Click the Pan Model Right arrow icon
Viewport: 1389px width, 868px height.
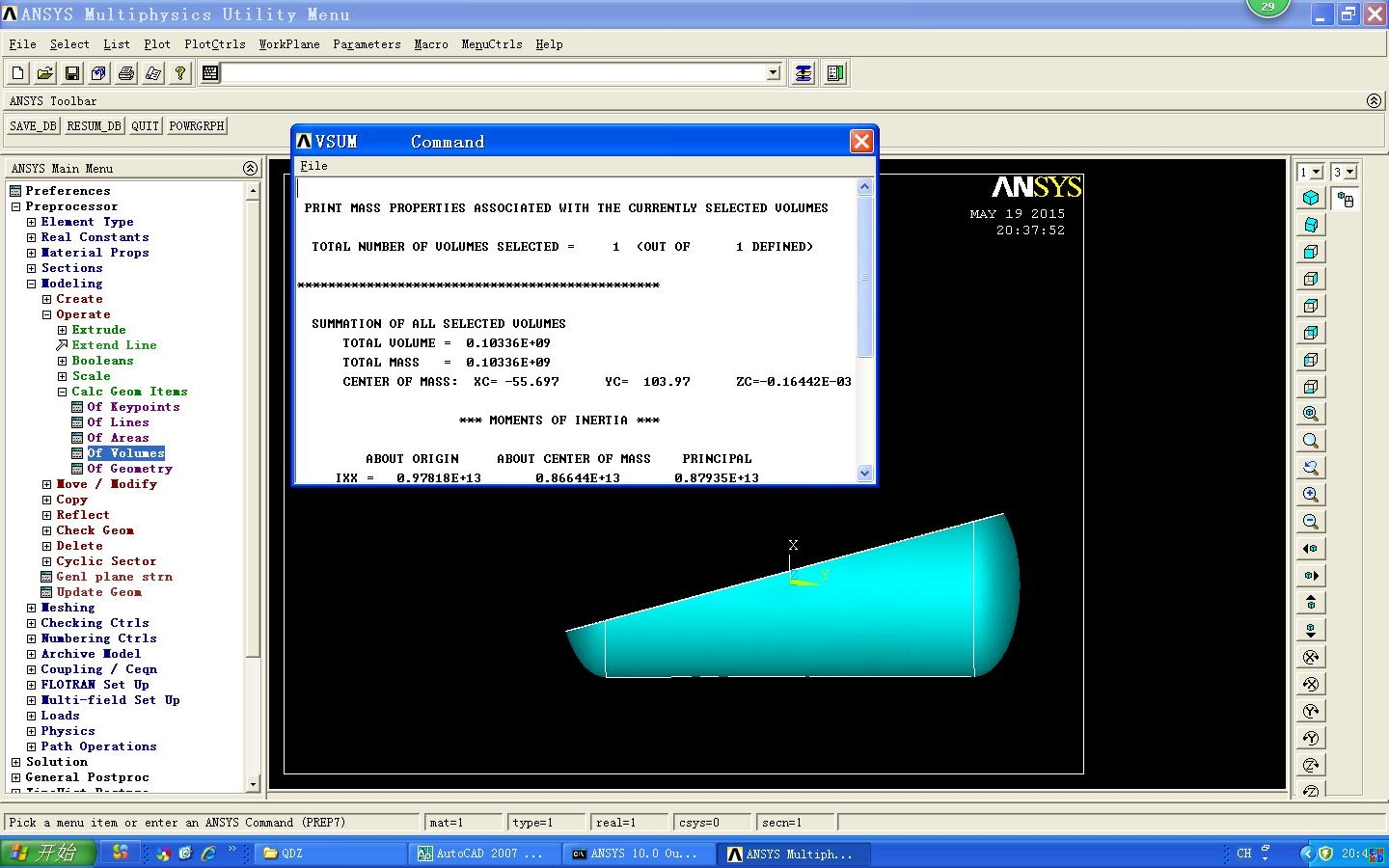(1311, 576)
